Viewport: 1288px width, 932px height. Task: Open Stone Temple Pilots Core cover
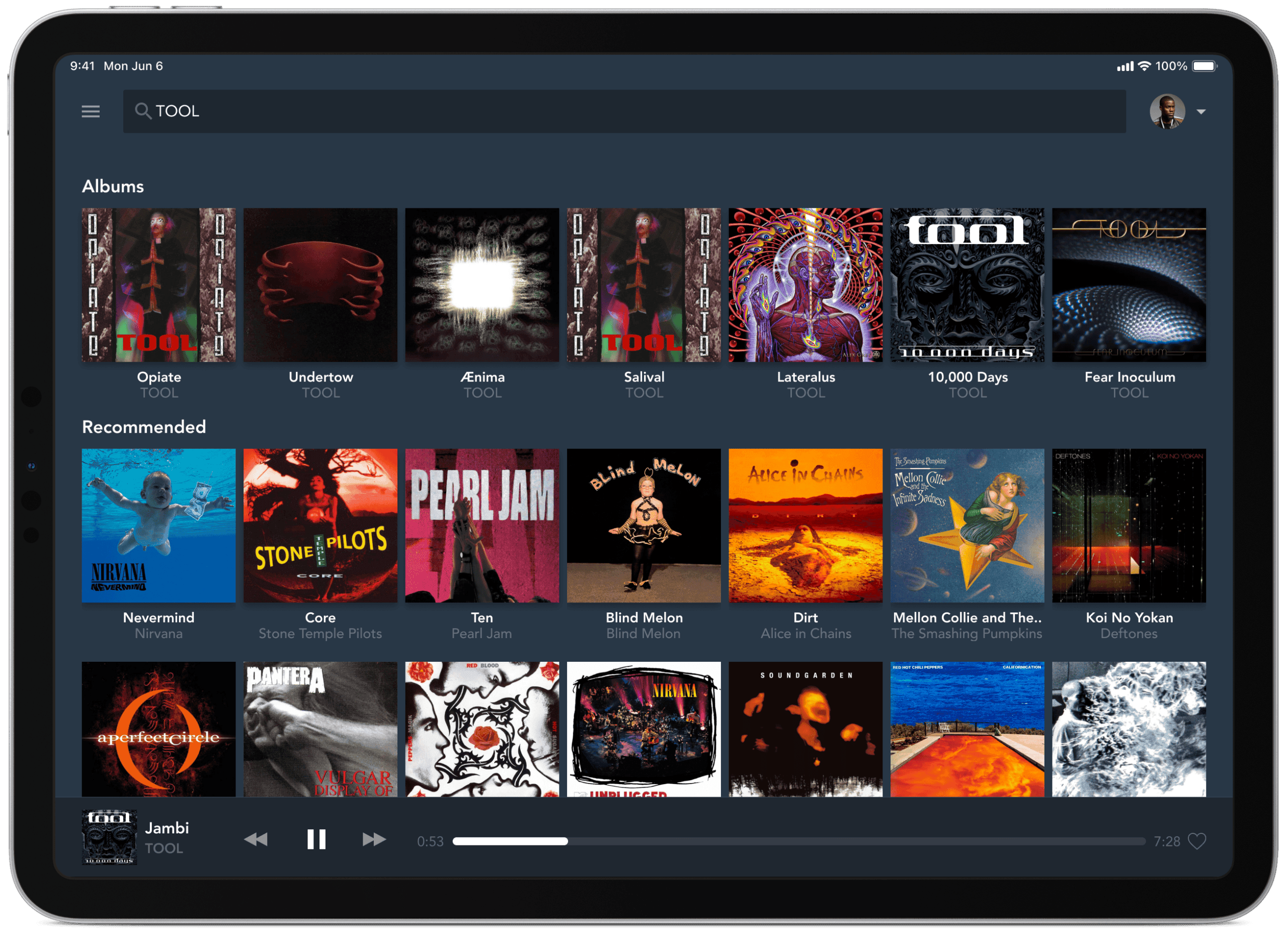pyautogui.click(x=321, y=526)
